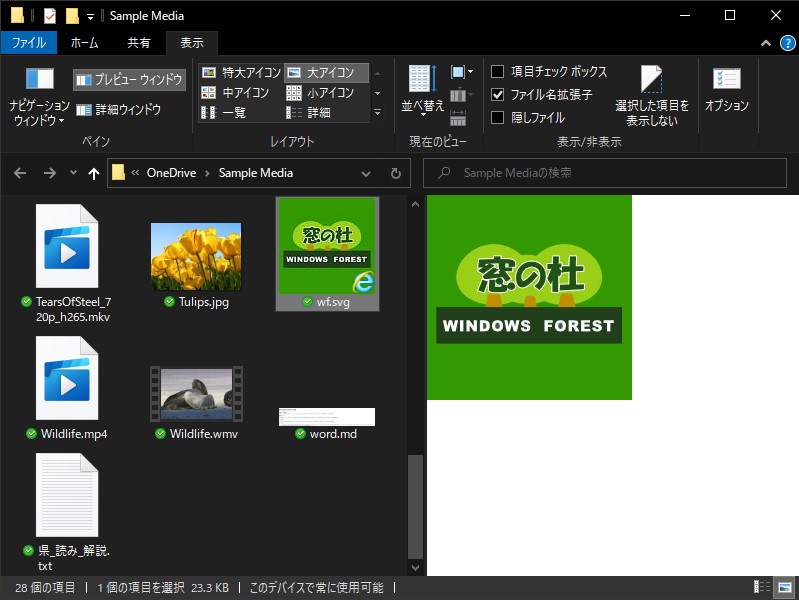Toggle the 詳細ウィンドウ pane

pyautogui.click(x=119, y=110)
